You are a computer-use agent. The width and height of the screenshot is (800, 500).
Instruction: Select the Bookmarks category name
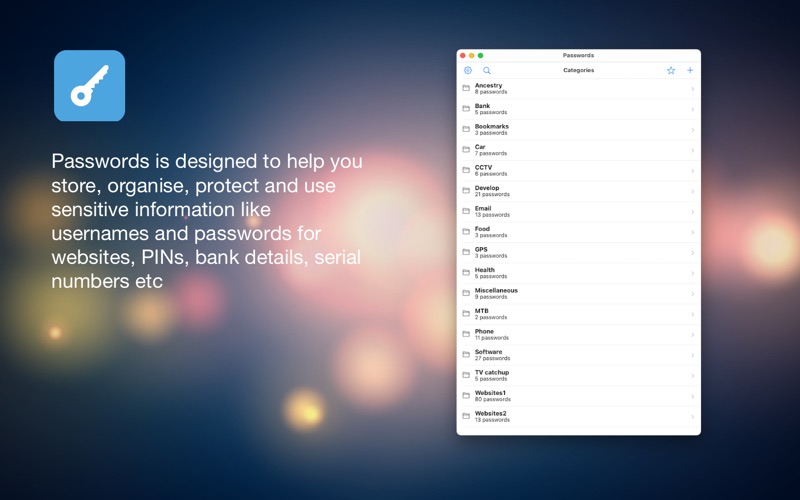pyautogui.click(x=491, y=127)
